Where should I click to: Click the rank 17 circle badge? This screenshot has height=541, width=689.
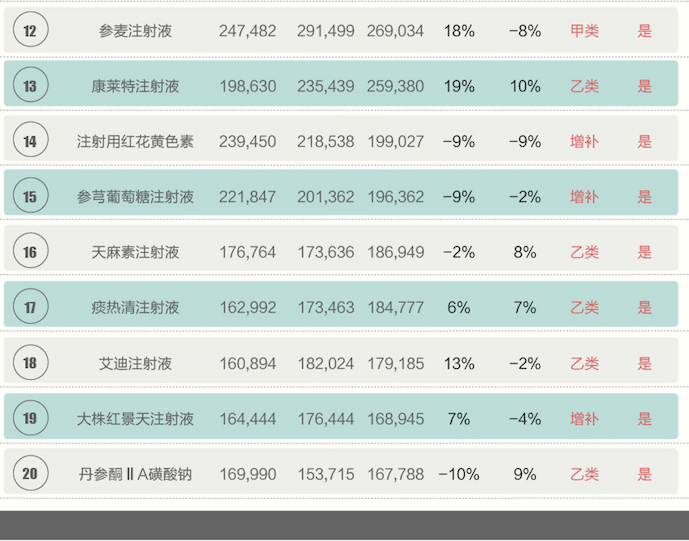[30, 307]
